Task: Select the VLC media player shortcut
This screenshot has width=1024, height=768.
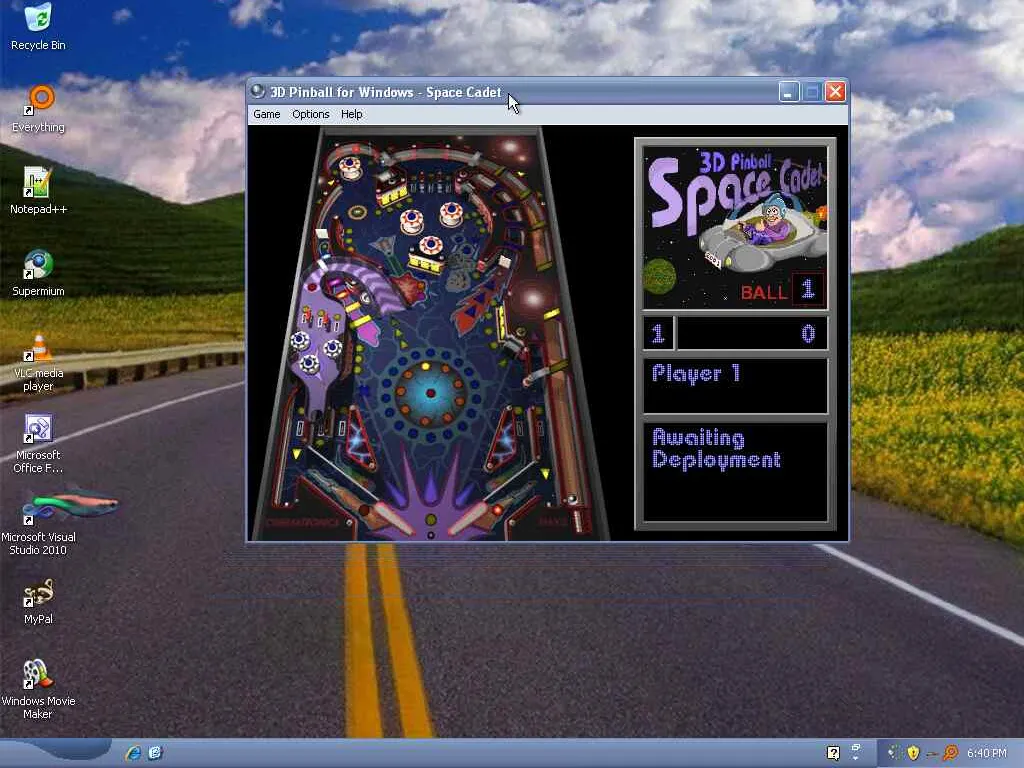Action: point(38,362)
